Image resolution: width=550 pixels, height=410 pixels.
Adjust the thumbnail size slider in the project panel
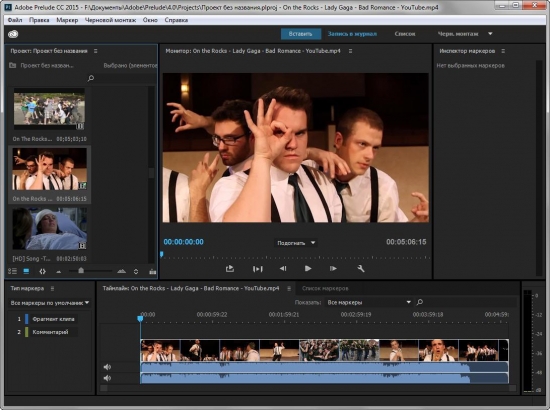point(81,271)
